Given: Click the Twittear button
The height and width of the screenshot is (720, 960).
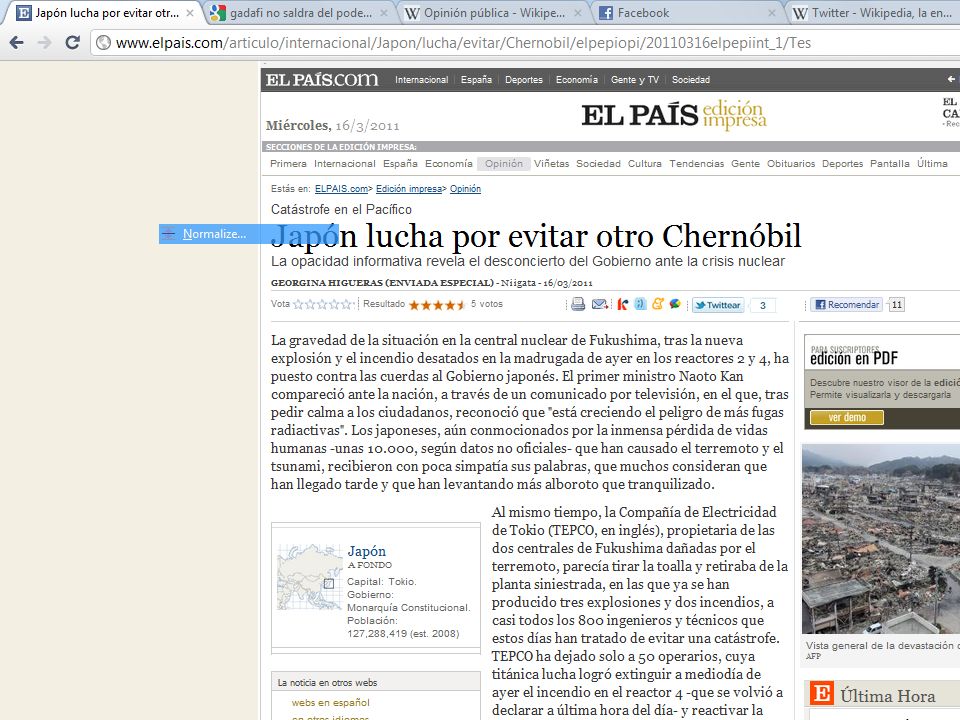Looking at the screenshot, I should click(718, 305).
